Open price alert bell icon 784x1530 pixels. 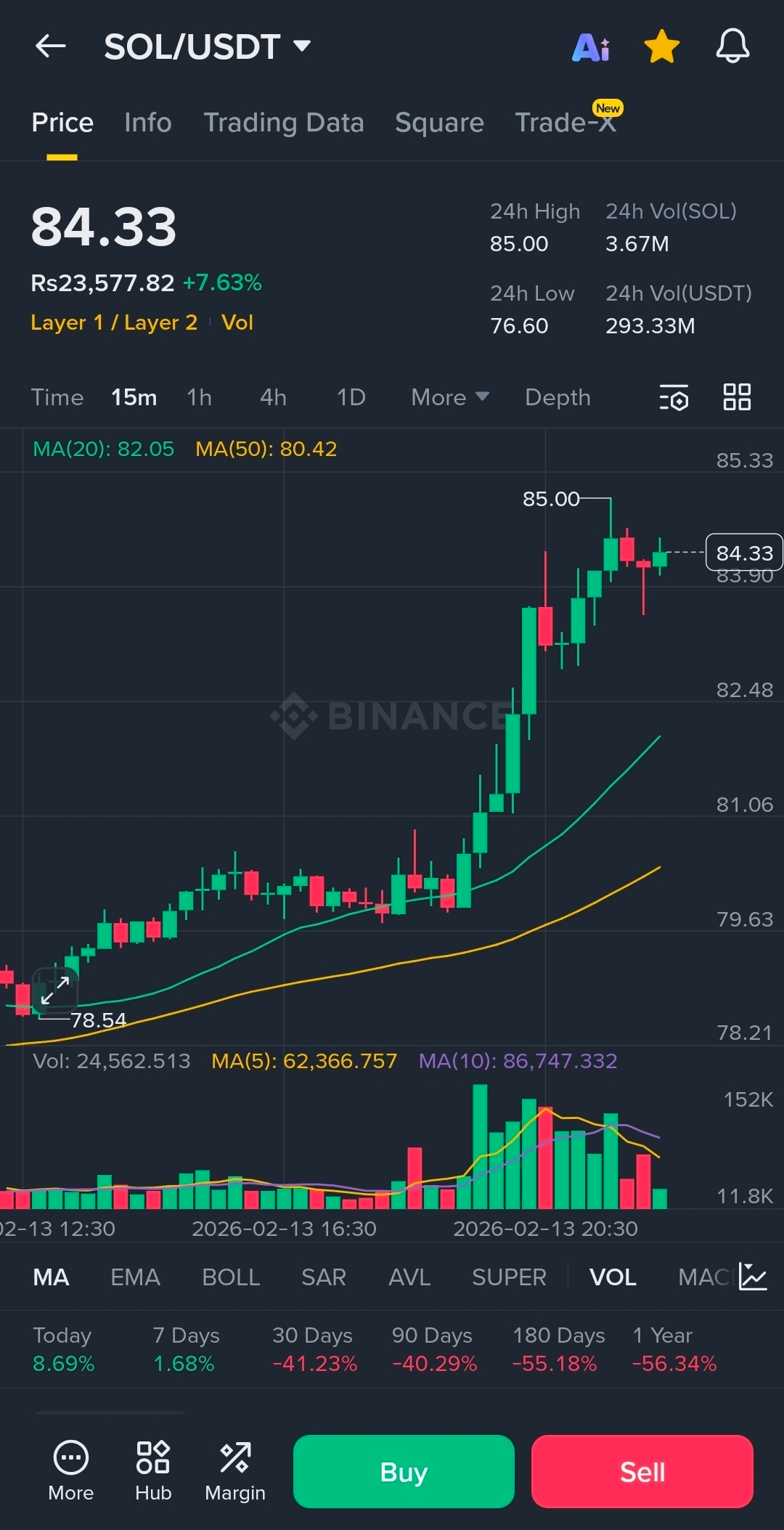732,46
